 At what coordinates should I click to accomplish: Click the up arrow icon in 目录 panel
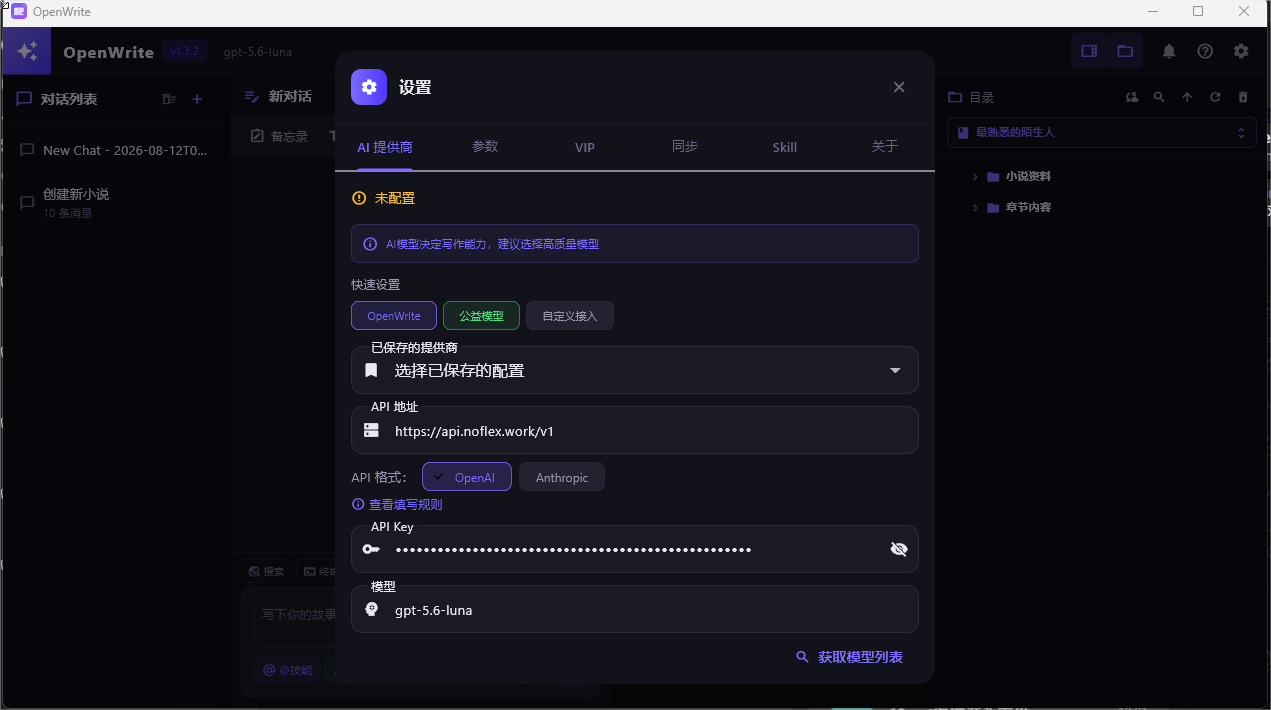coord(1187,97)
